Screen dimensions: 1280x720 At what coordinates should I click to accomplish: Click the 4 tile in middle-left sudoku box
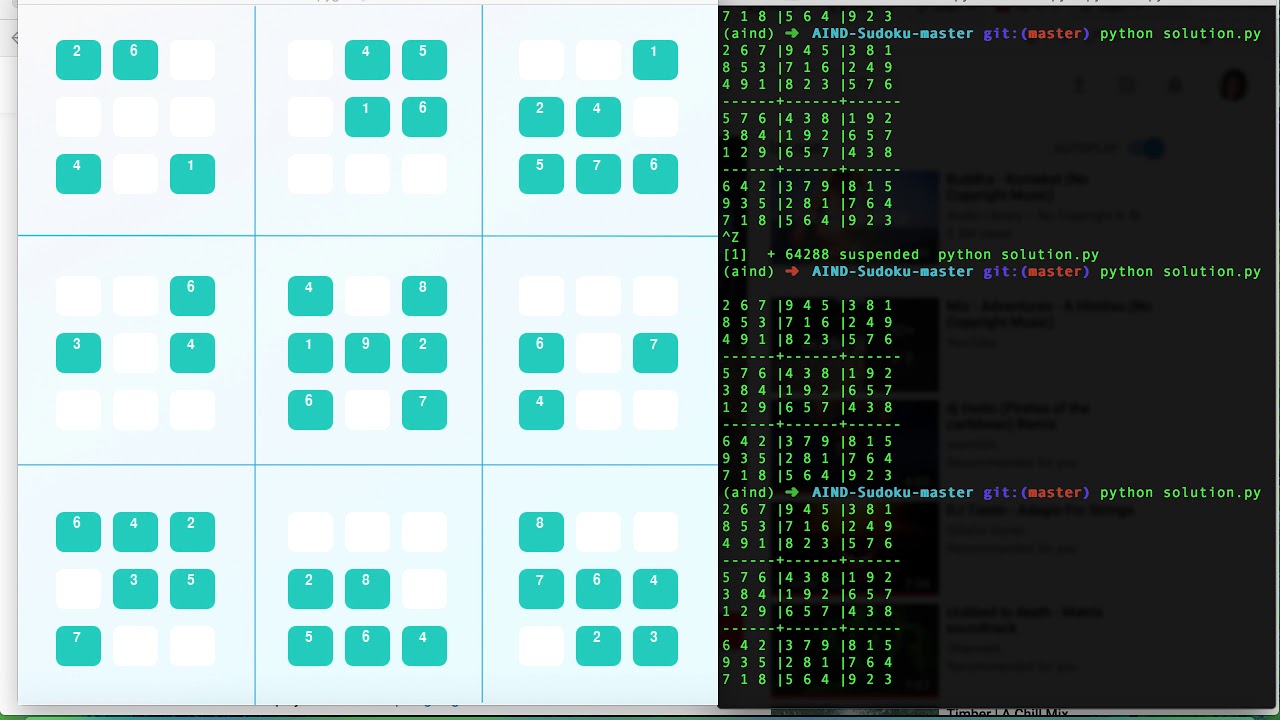pos(192,353)
